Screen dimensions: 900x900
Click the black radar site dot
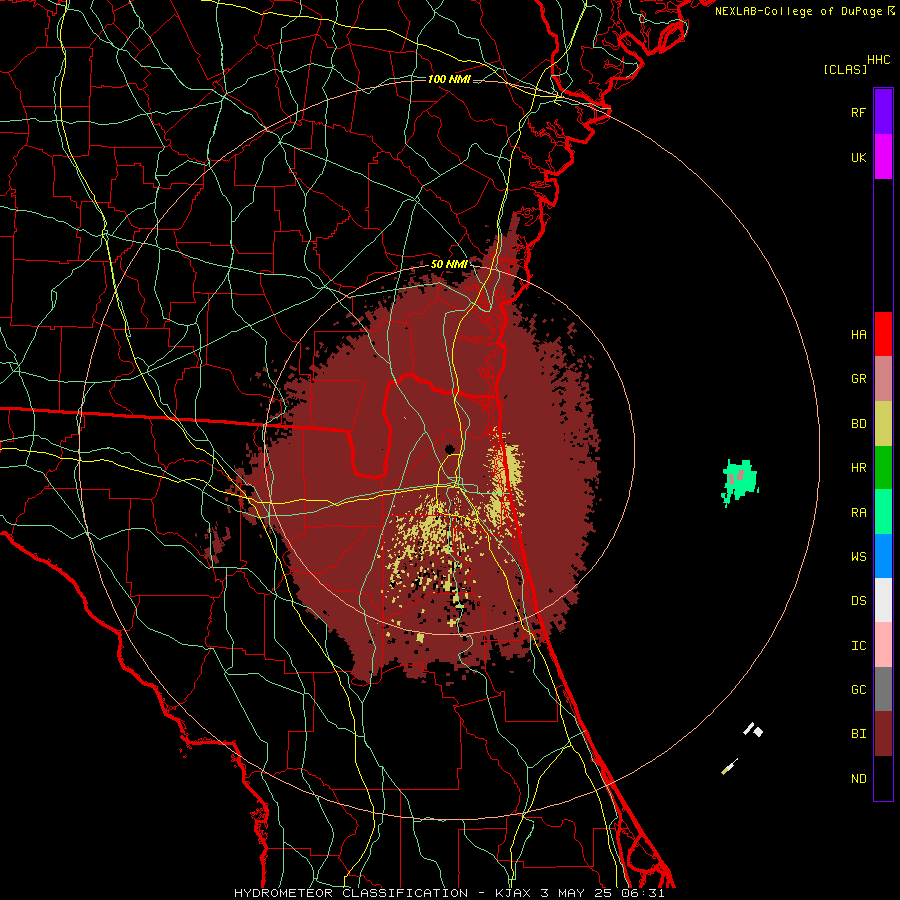coord(450,449)
